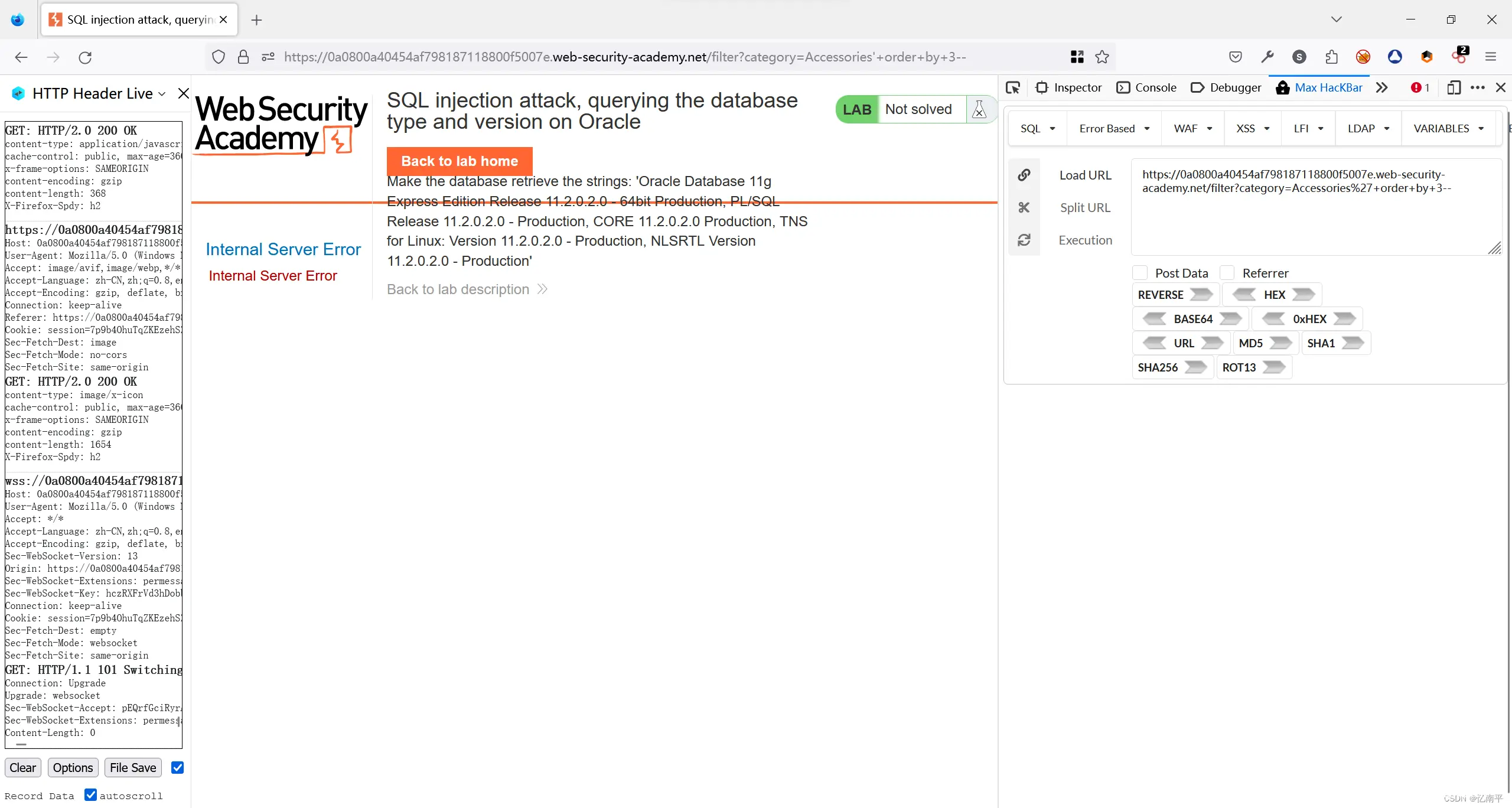Click the autoscroll checkbox in HTTP Header Live
The image size is (1512, 808).
coord(91,795)
